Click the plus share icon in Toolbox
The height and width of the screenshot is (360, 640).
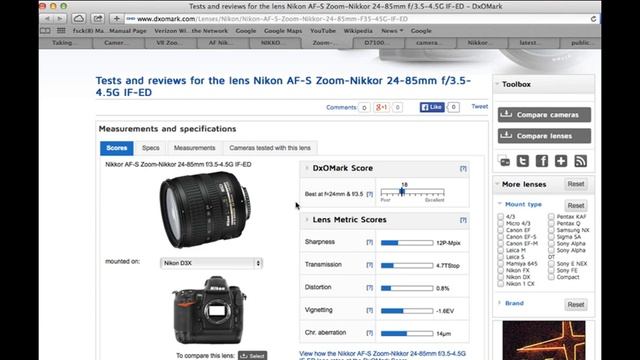coord(561,161)
